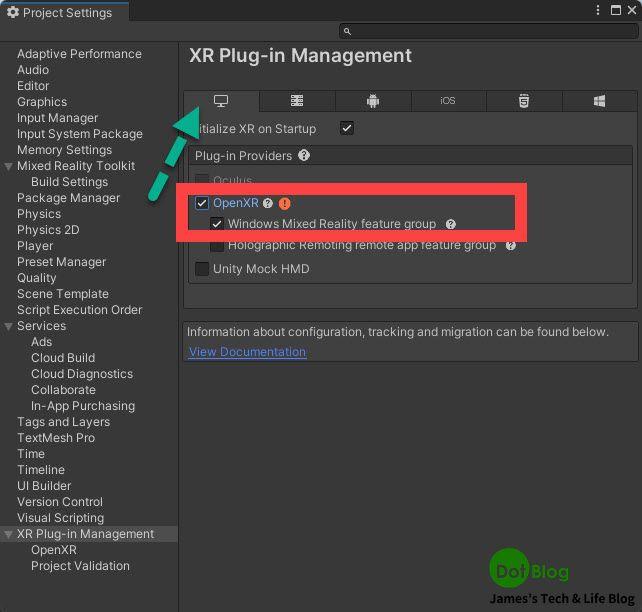This screenshot has width=642, height=612.
Task: Open Build Settings under Mixed Reality Toolkit
Action: click(x=70, y=182)
